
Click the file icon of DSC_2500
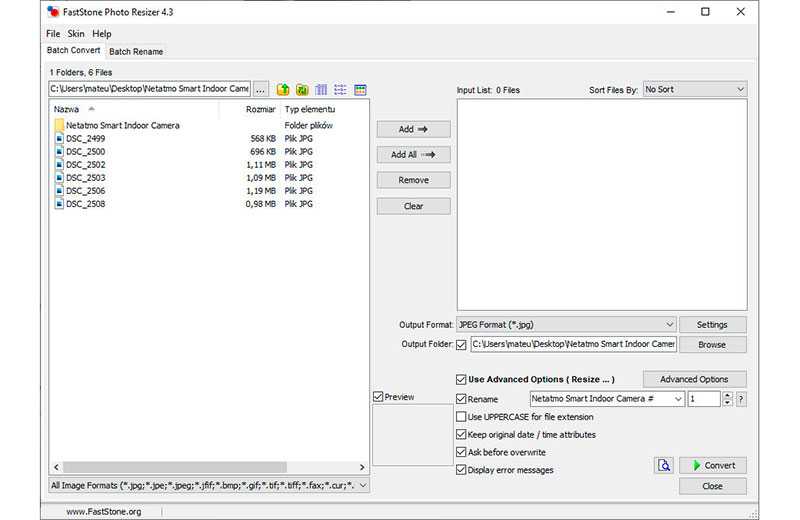pos(59,152)
